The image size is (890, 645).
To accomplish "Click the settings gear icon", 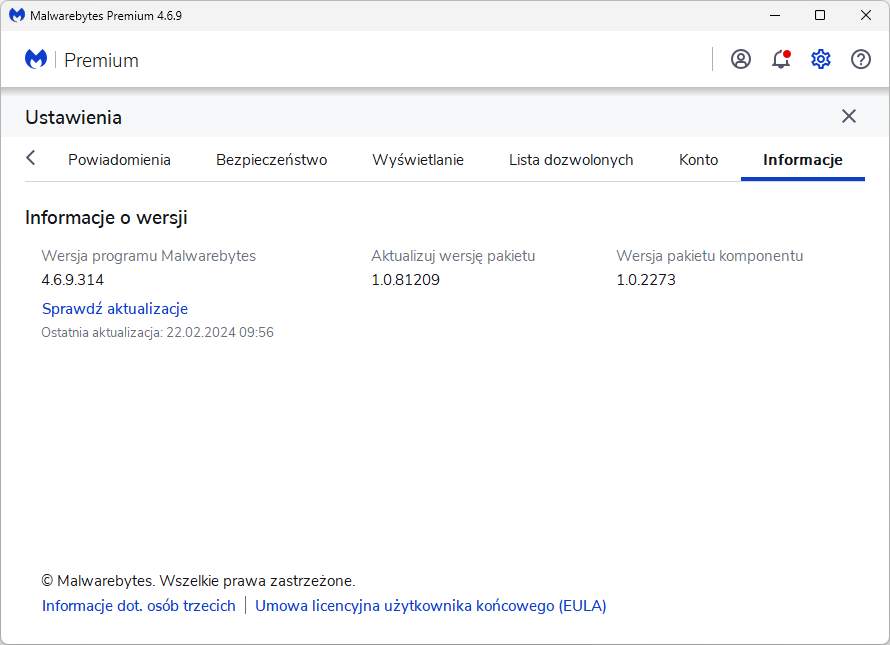I will 821,59.
